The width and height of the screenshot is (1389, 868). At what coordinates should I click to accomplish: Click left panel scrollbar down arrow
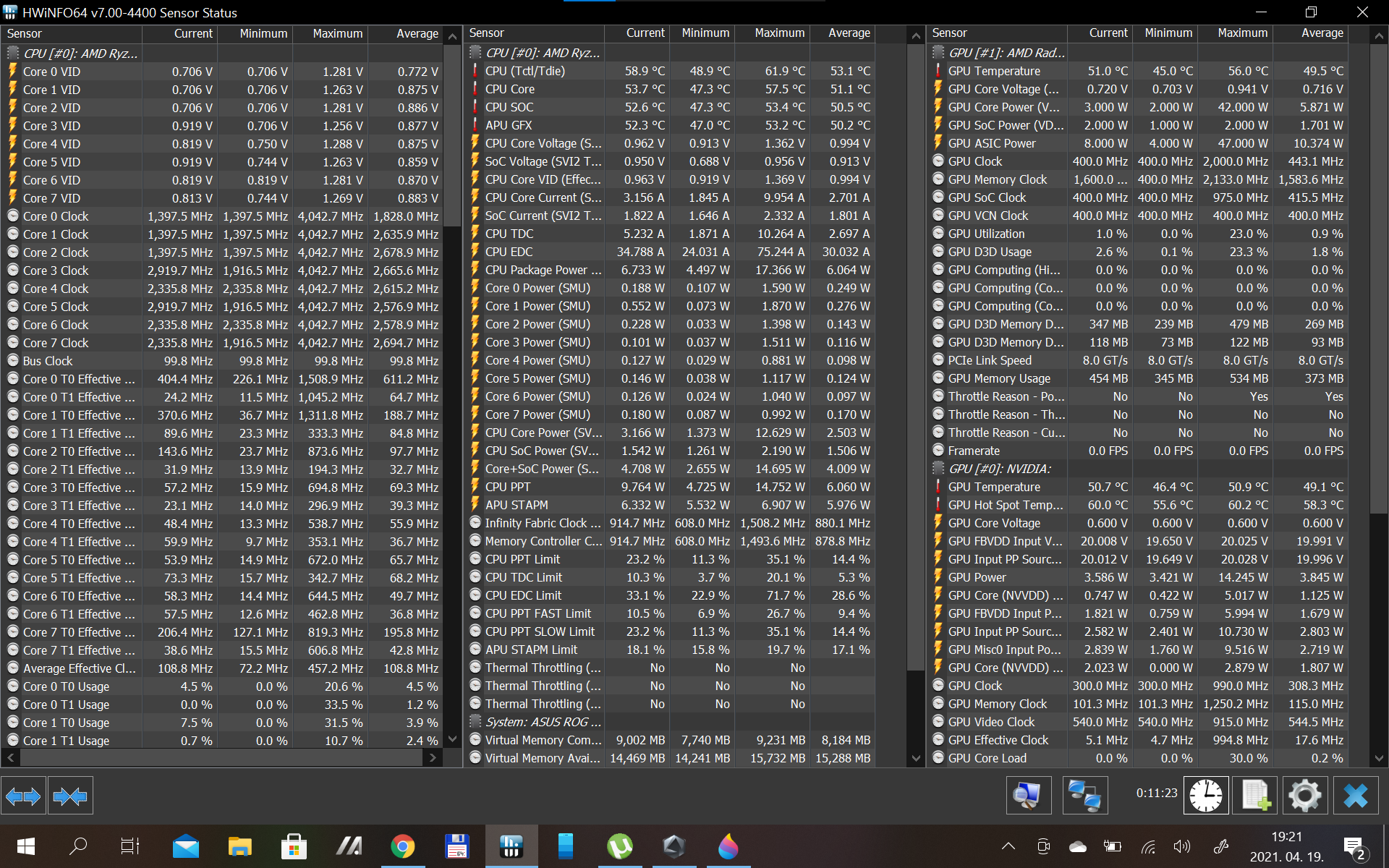(x=453, y=739)
